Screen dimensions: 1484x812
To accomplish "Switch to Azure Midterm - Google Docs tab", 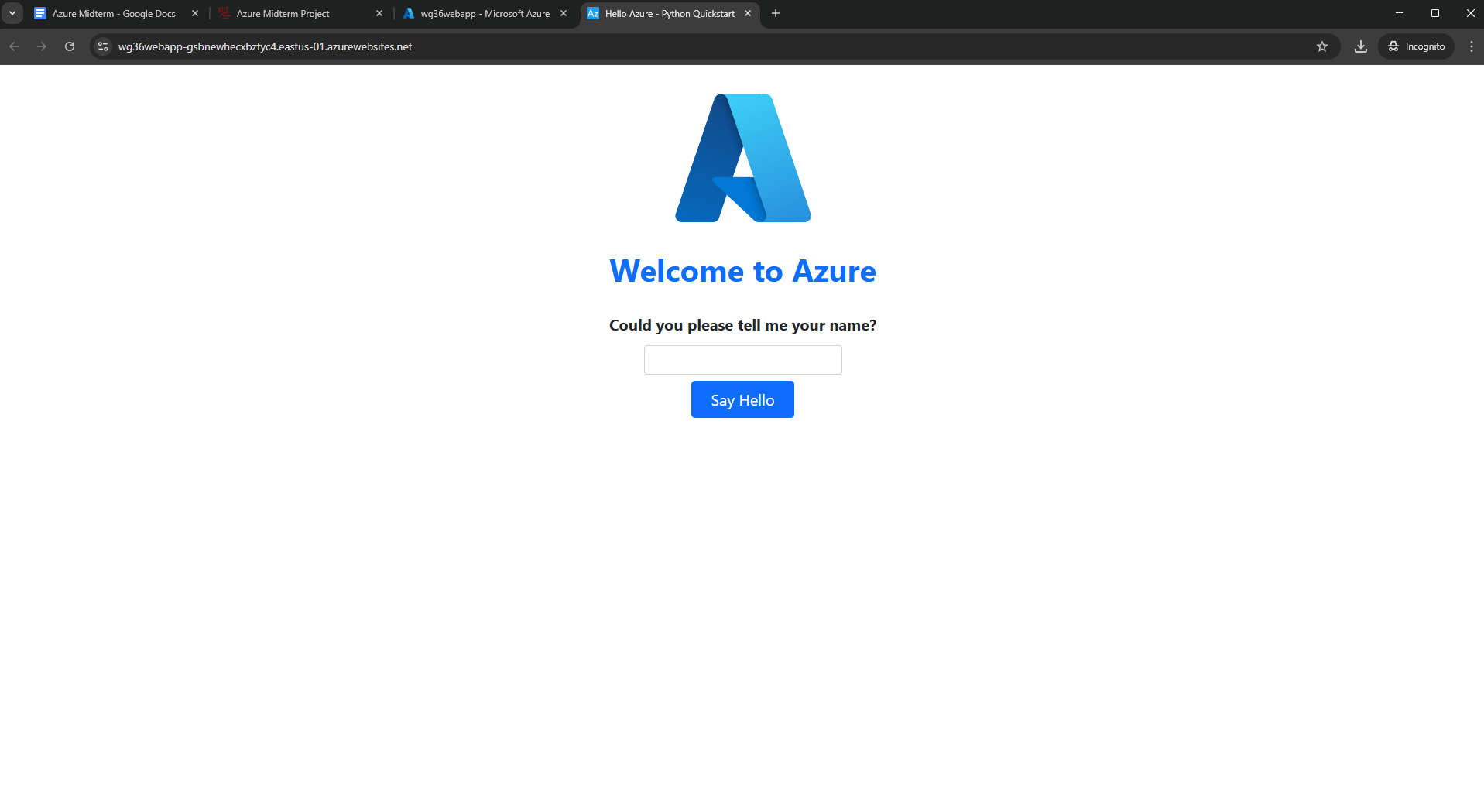I will (114, 14).
